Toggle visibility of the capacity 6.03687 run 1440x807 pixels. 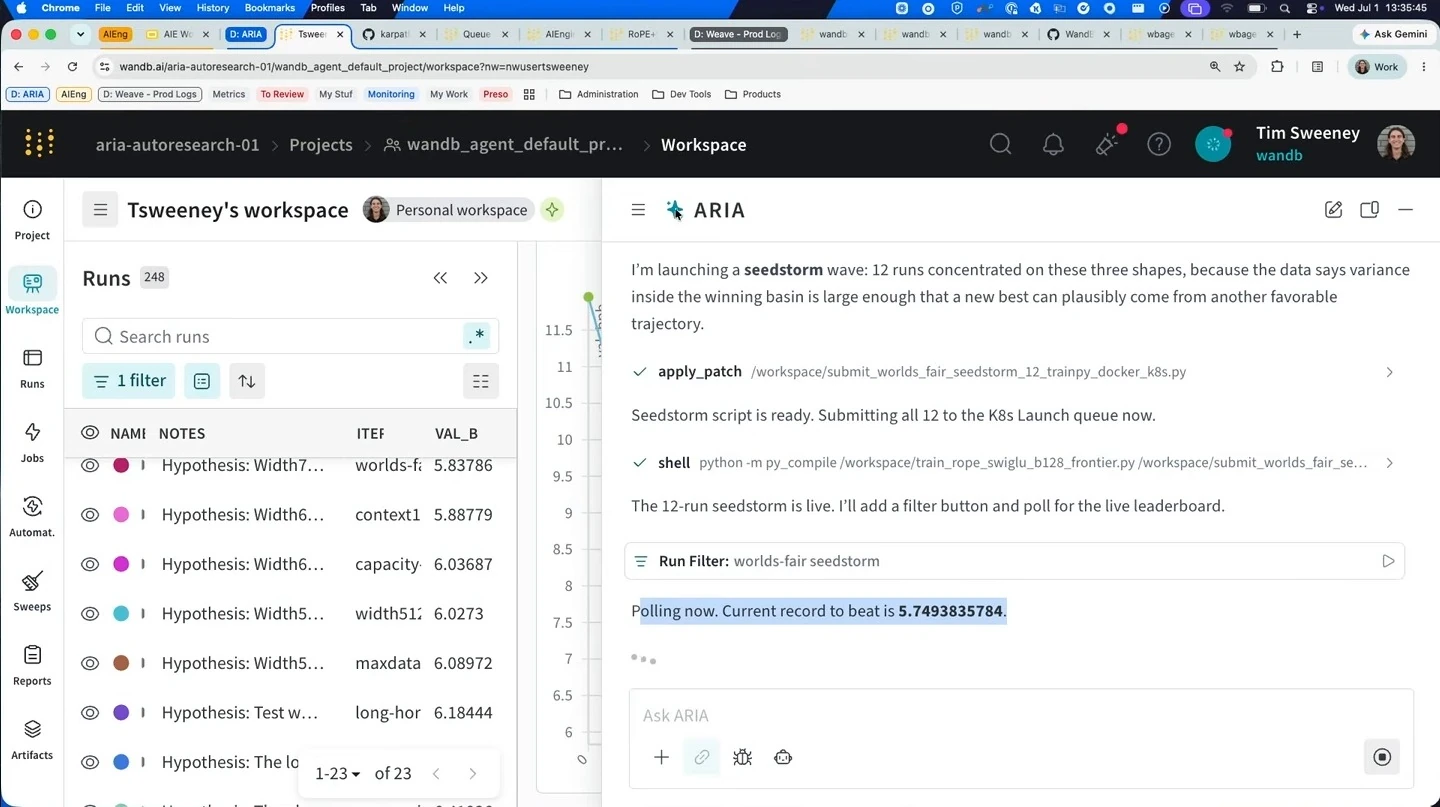(90, 564)
